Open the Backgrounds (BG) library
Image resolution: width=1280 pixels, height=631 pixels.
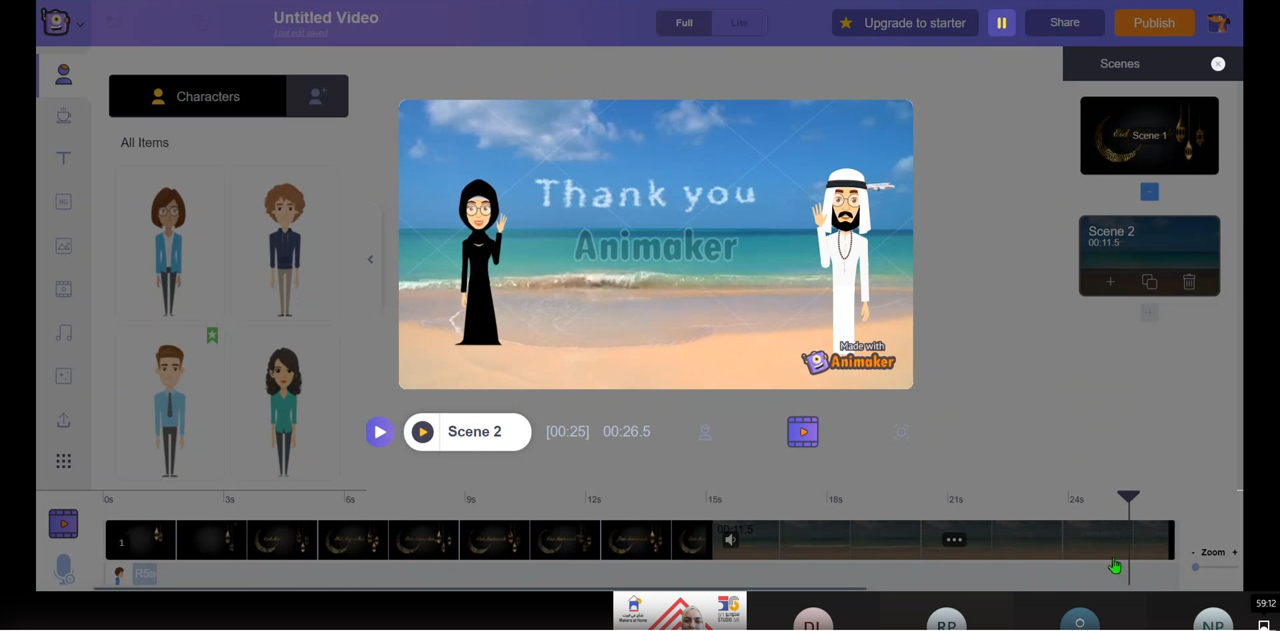pos(64,202)
